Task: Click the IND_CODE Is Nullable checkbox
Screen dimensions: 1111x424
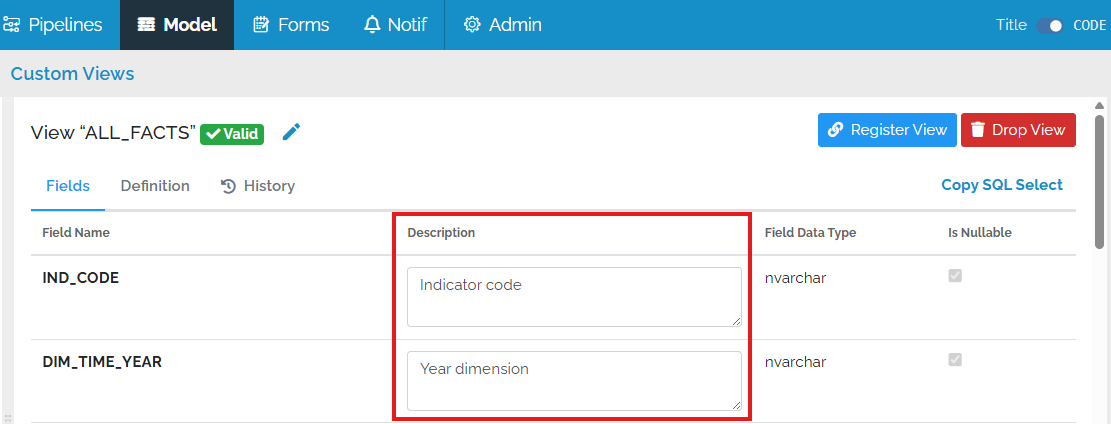Action: pyautogui.click(x=955, y=276)
